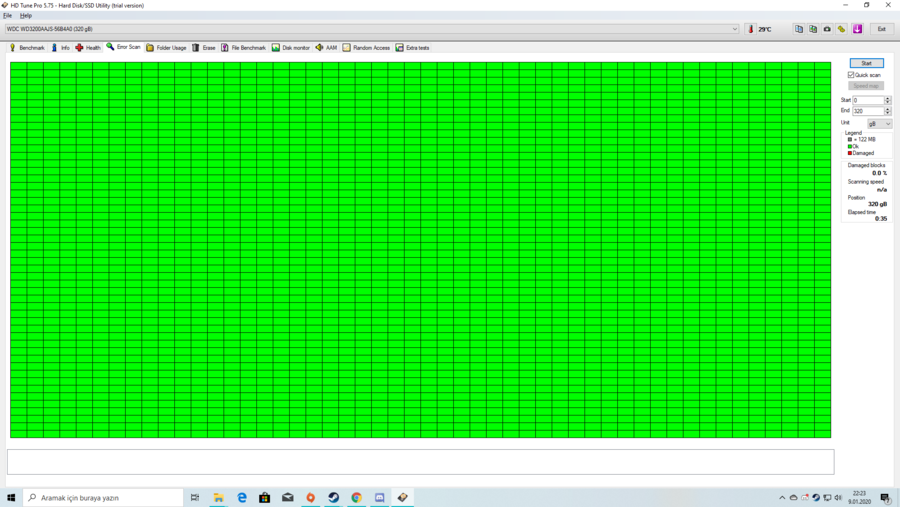Switch to Extra tests tab
900x507 pixels.
(413, 48)
